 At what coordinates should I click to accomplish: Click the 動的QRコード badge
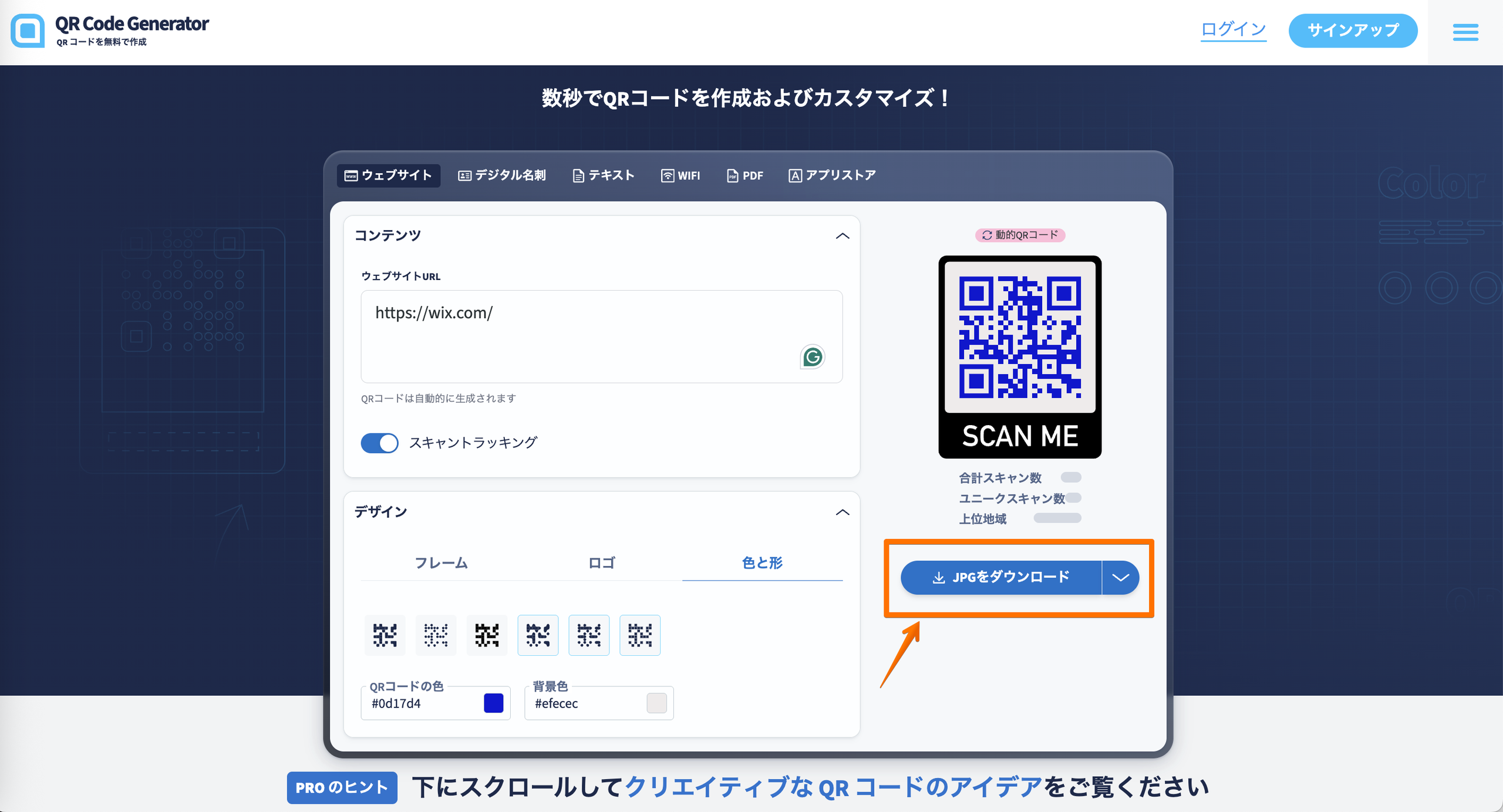coord(1020,235)
